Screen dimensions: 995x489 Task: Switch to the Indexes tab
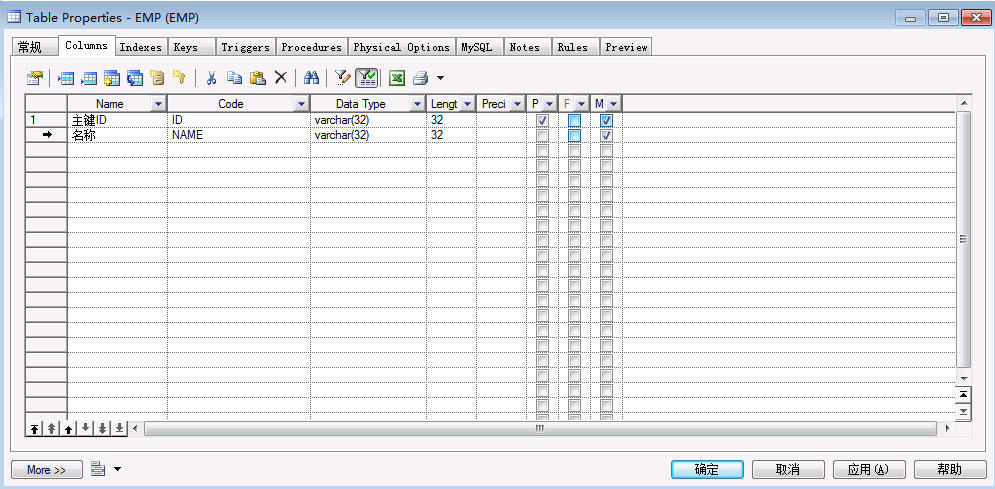(x=140, y=47)
